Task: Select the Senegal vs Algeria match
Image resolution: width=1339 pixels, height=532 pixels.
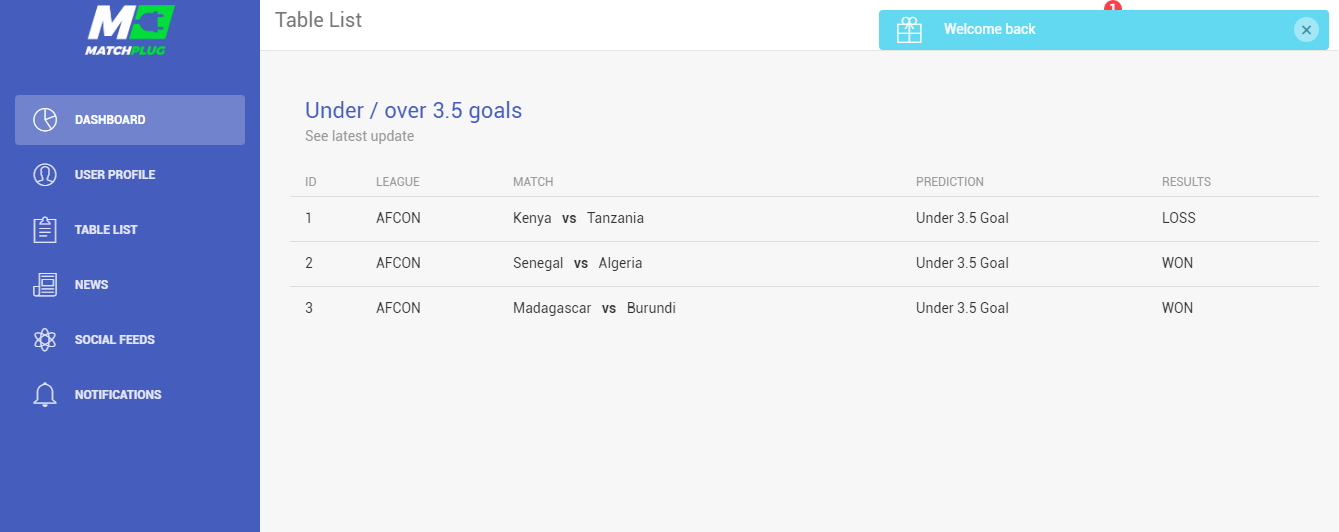Action: tap(578, 264)
